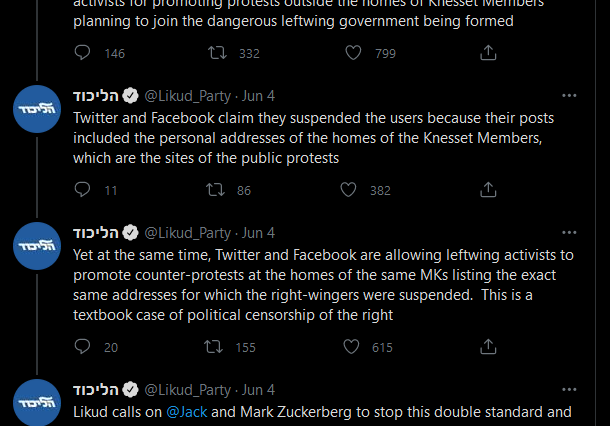Open more options on "Twitter and Facebook claim" tweet
The image size is (610, 426).
point(569,96)
